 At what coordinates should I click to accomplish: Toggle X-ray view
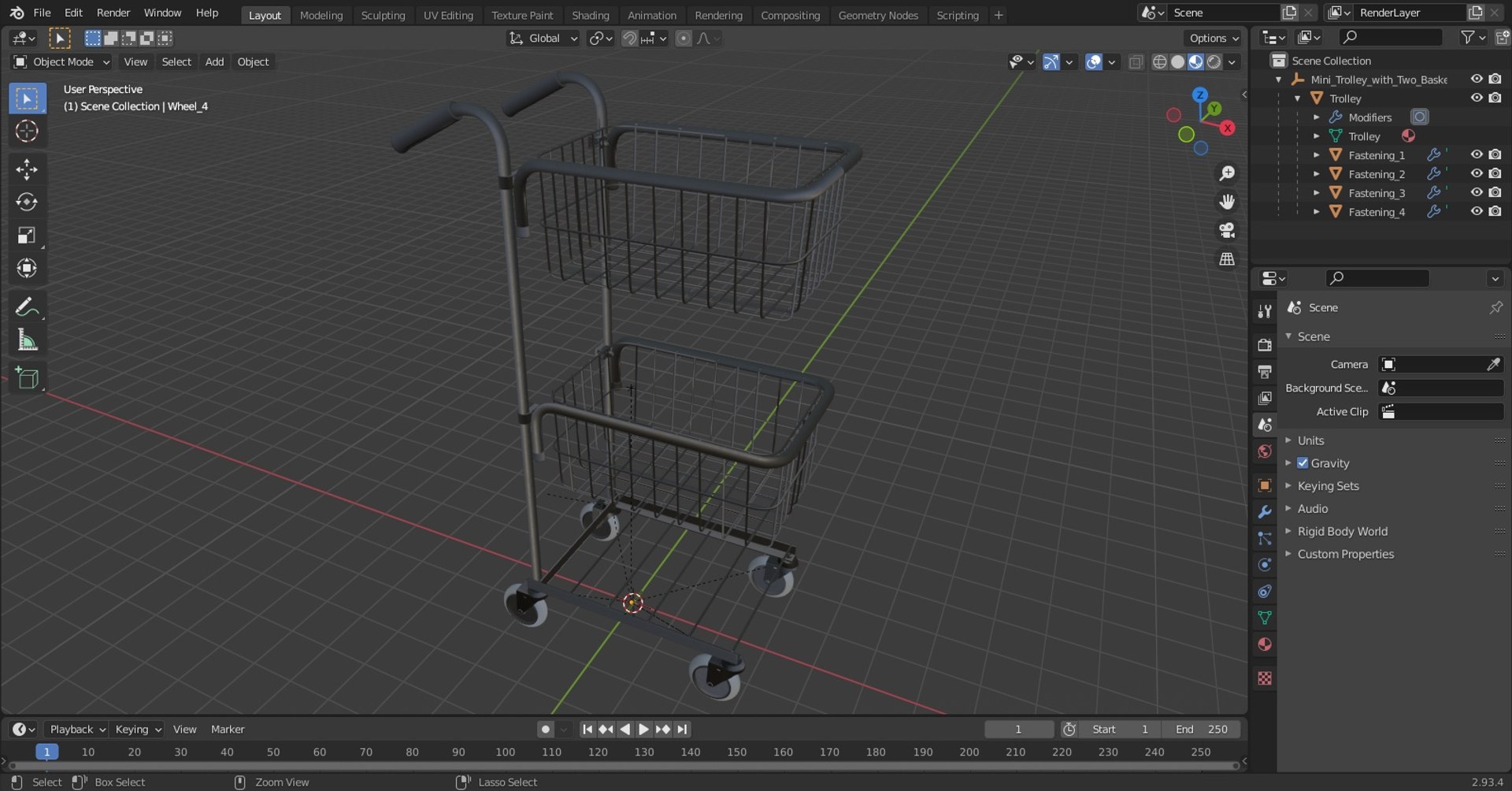pos(1136,62)
